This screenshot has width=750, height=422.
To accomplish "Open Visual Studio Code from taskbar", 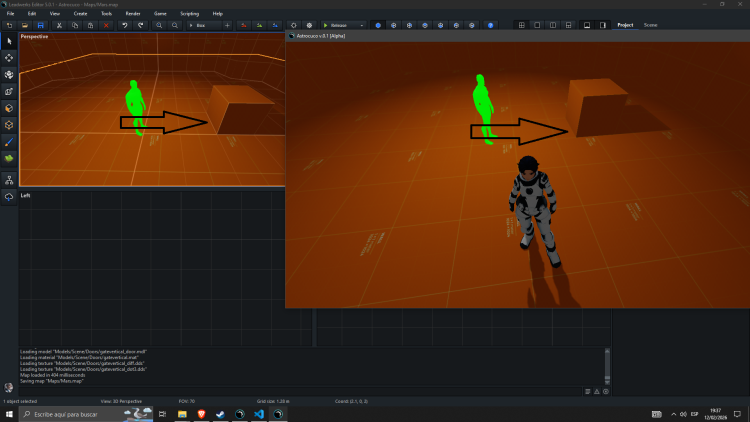I will click(258, 413).
